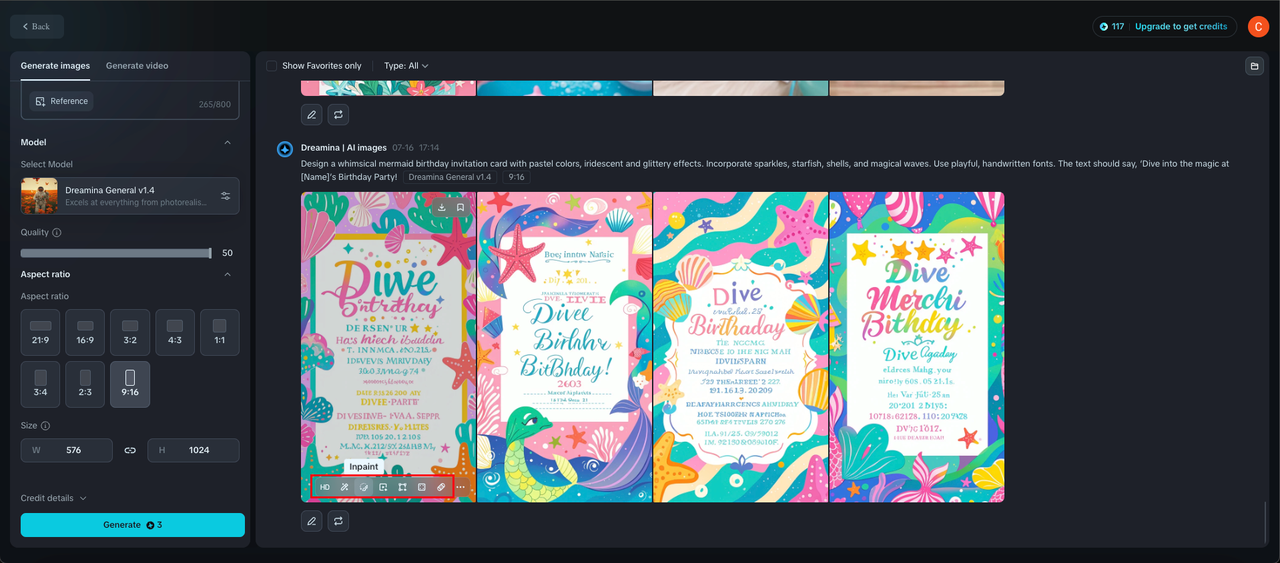
Task: Click the width input field showing 576
Action: tap(67, 450)
